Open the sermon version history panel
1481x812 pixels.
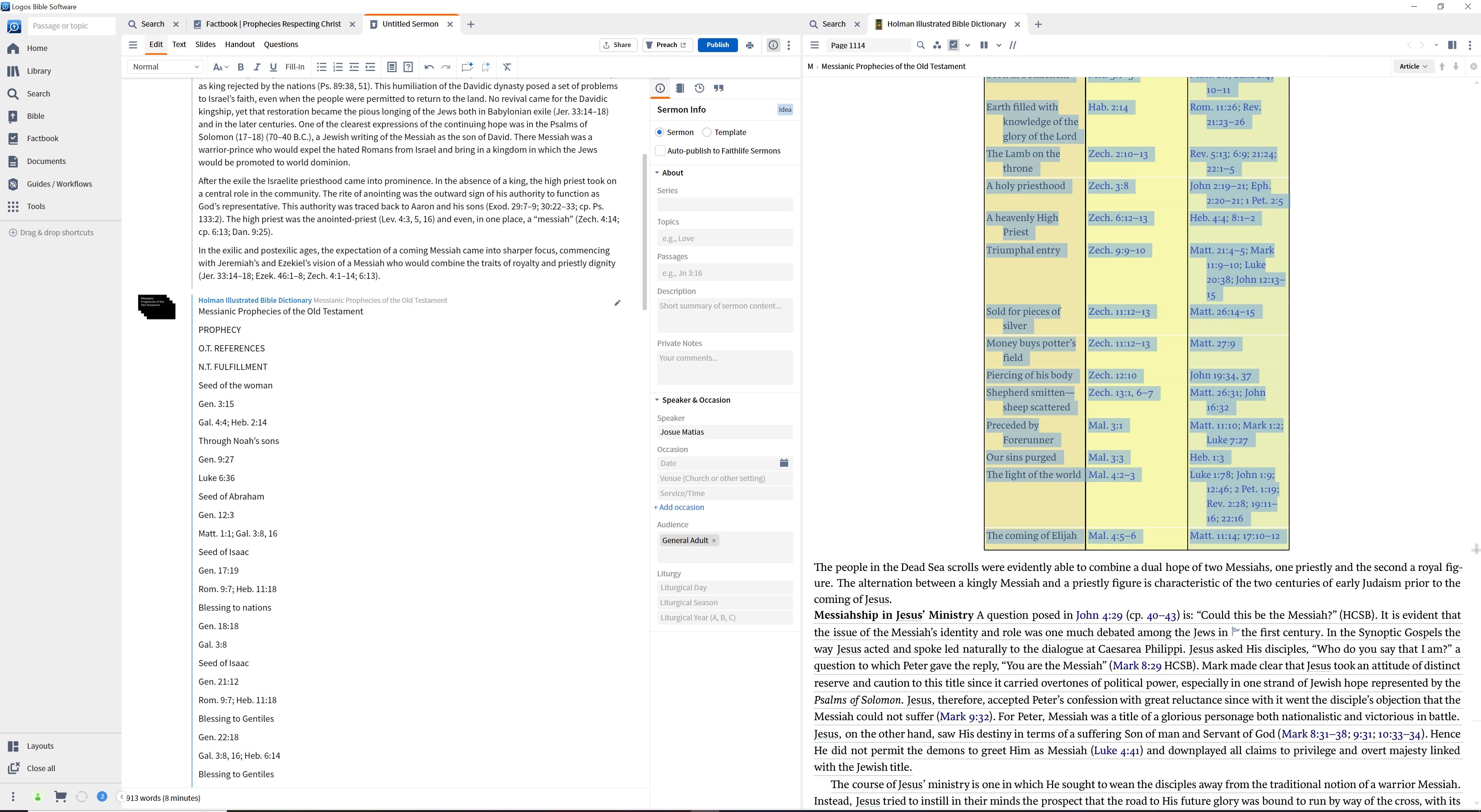[x=699, y=88]
